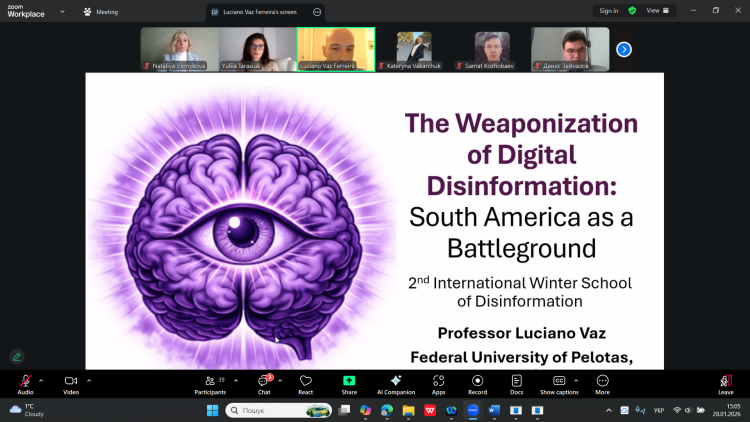Screen dimensions: 750x422
Task: Leave the meeting
Action: pyautogui.click(x=725, y=383)
